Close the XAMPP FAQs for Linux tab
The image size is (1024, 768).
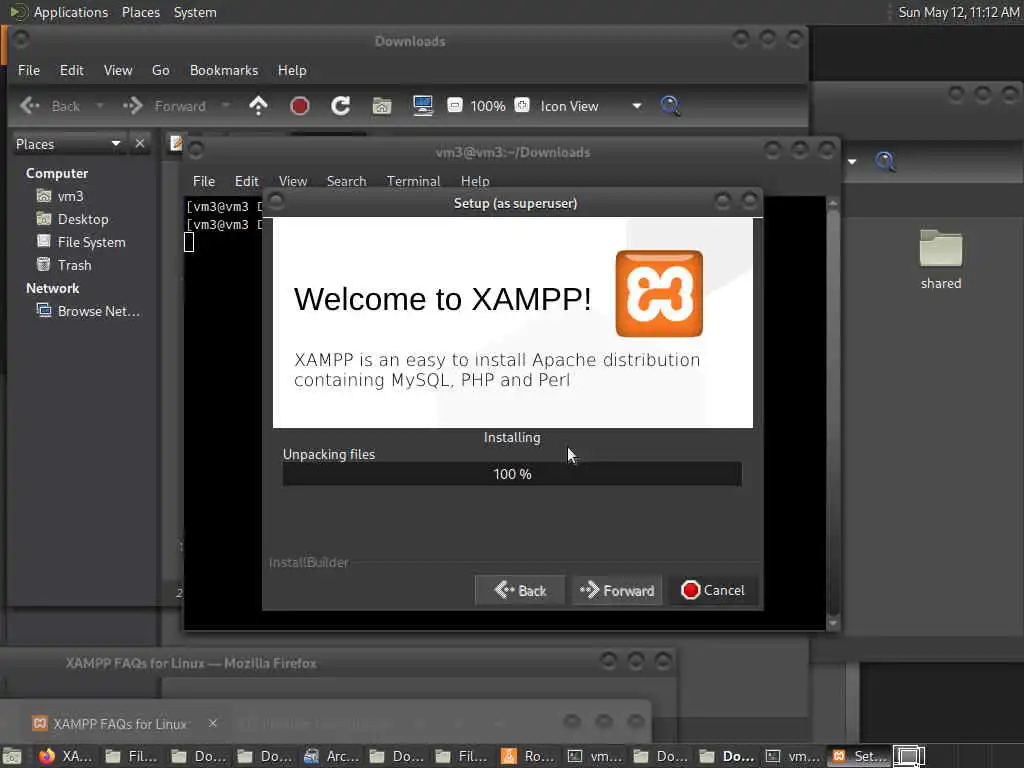click(212, 723)
